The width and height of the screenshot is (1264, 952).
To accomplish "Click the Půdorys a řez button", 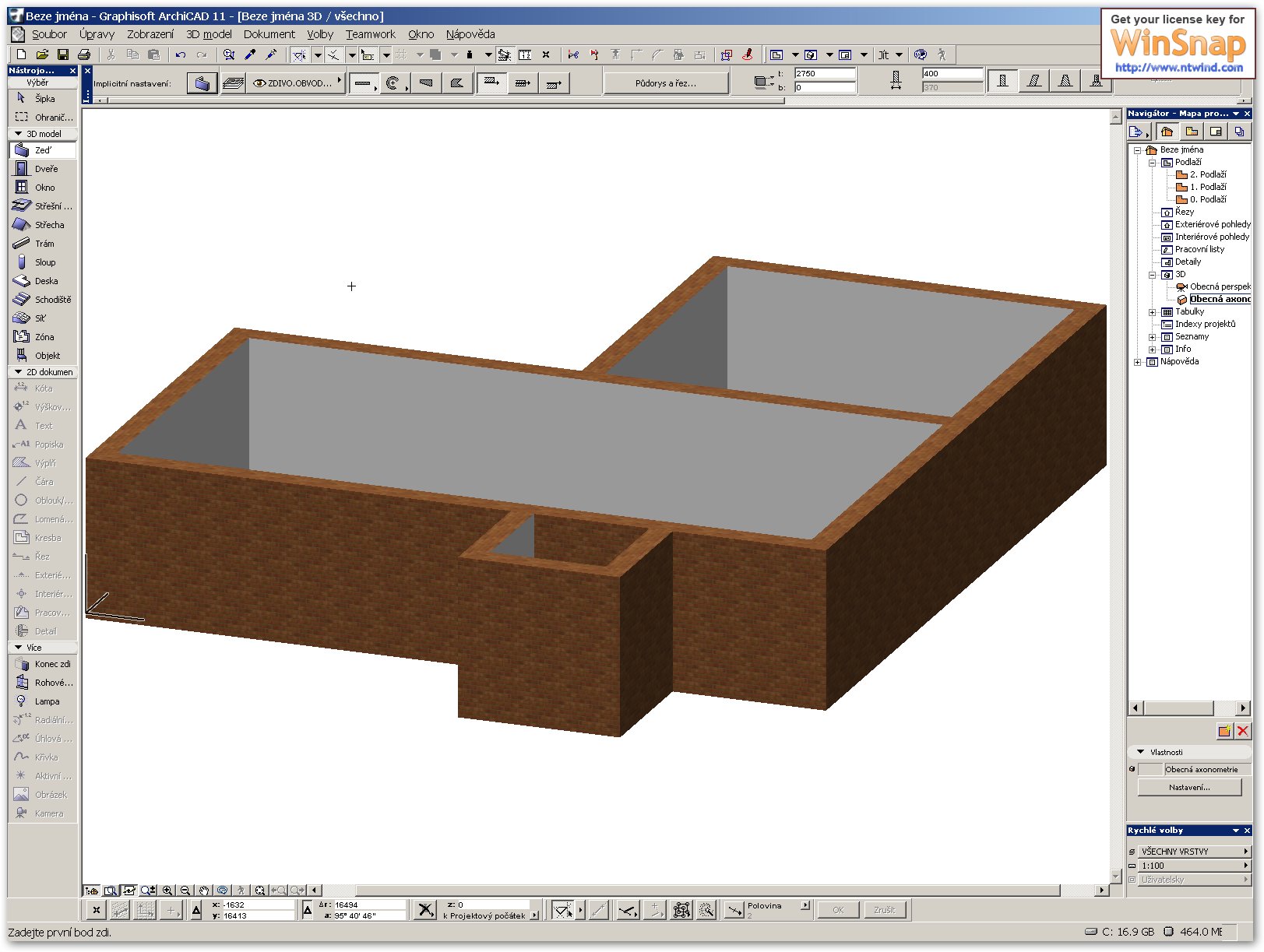I will 665,83.
